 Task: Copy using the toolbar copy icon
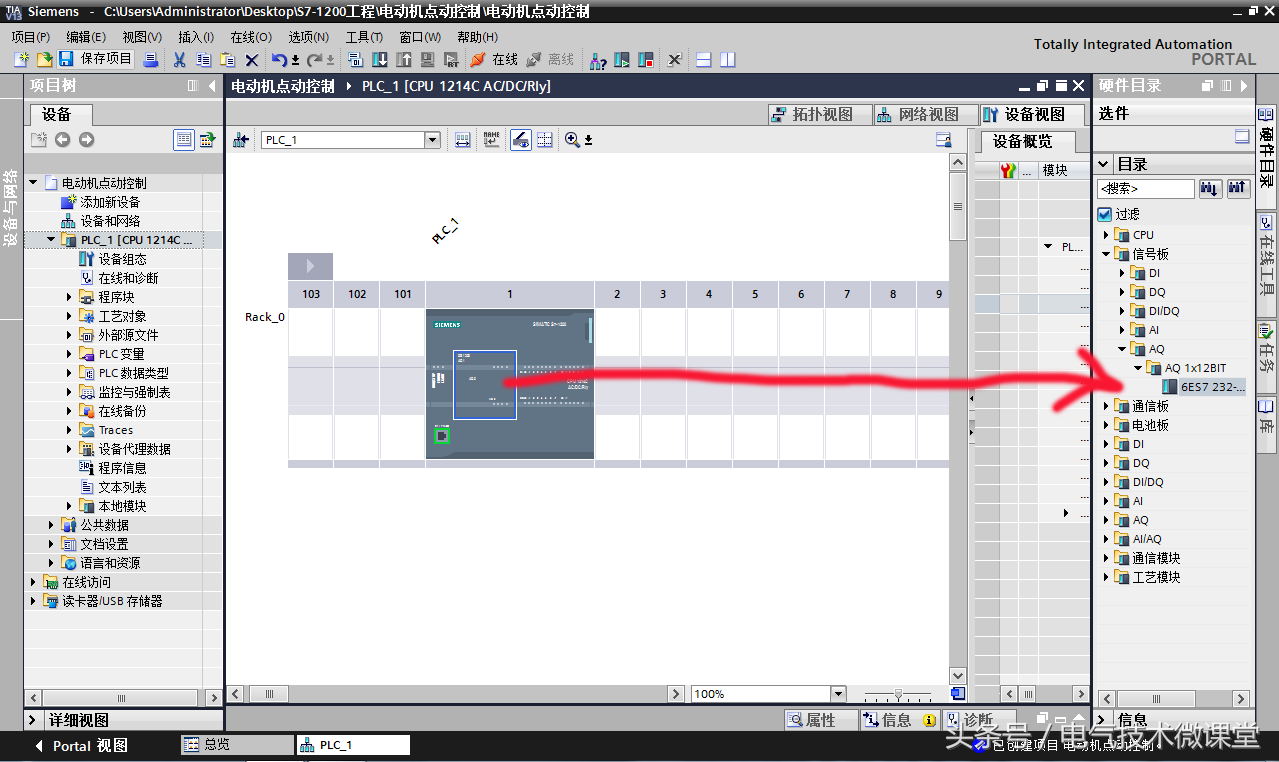coord(203,59)
